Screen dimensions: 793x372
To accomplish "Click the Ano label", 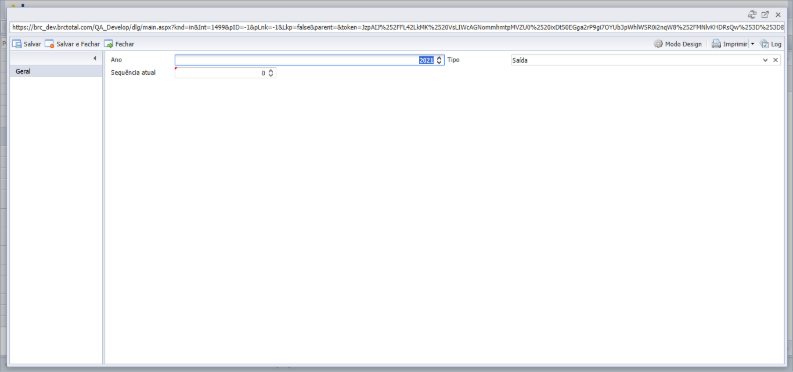I will (x=116, y=60).
